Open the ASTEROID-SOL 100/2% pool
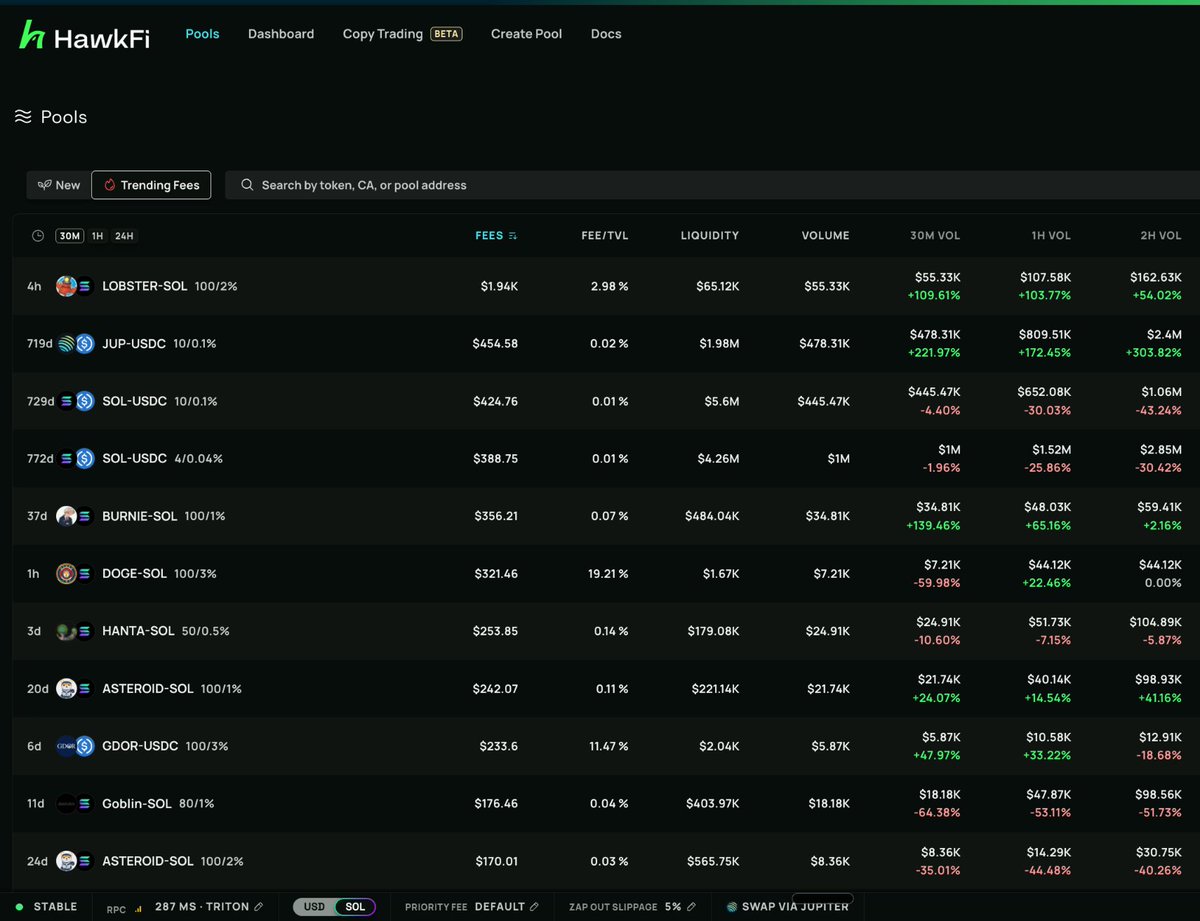Screen dimensions: 1200x921 point(606,861)
